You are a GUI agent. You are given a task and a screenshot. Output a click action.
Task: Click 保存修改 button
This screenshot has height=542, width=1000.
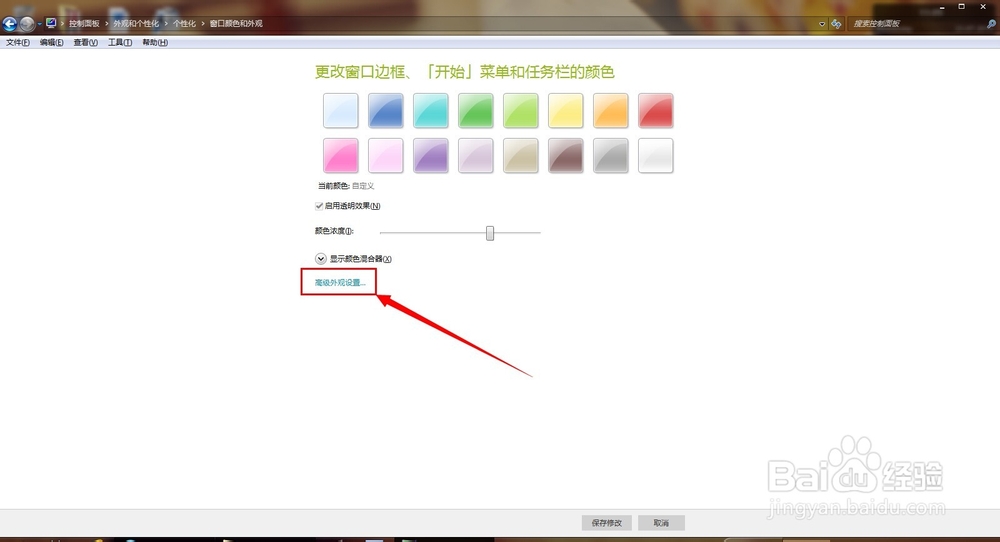click(607, 523)
